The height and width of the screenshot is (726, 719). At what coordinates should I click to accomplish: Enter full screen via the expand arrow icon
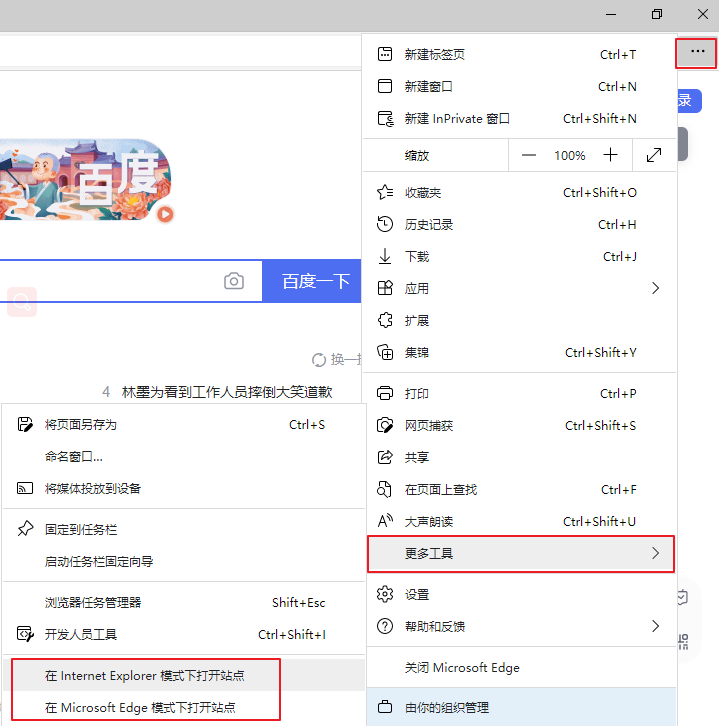(654, 155)
